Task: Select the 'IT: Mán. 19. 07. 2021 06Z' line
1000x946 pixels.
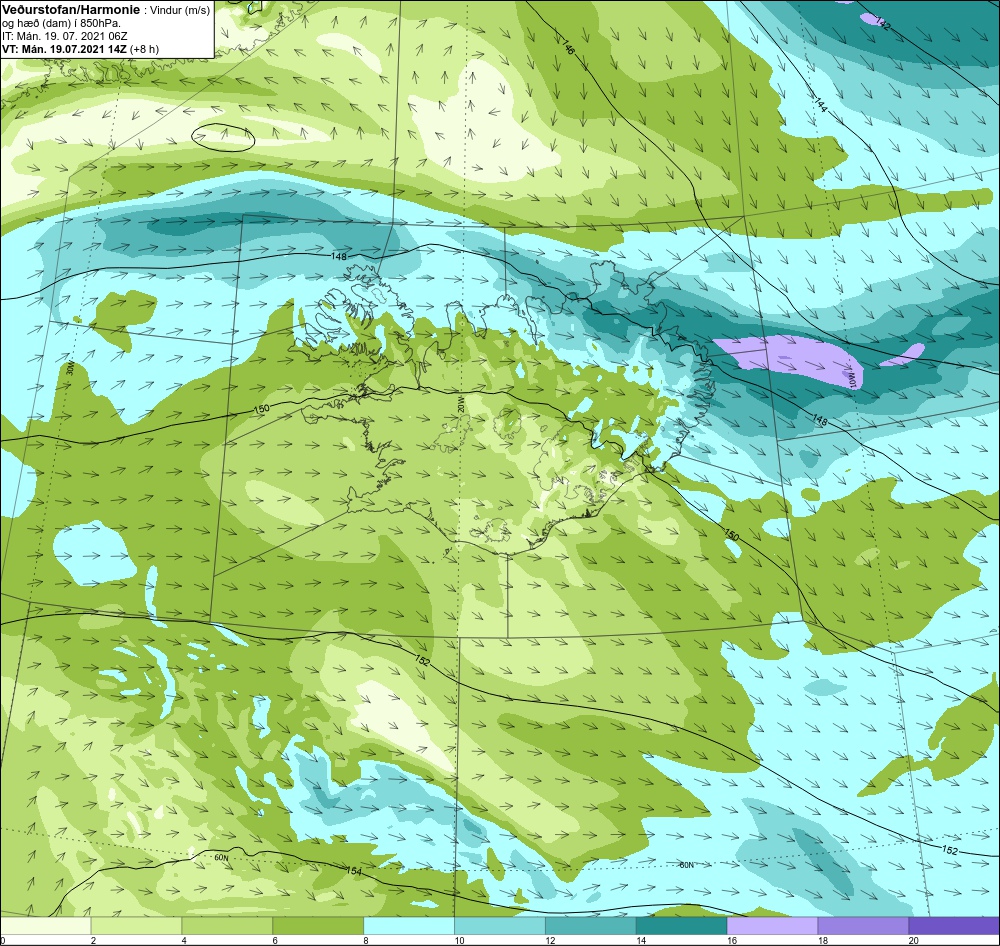Action: point(64,36)
